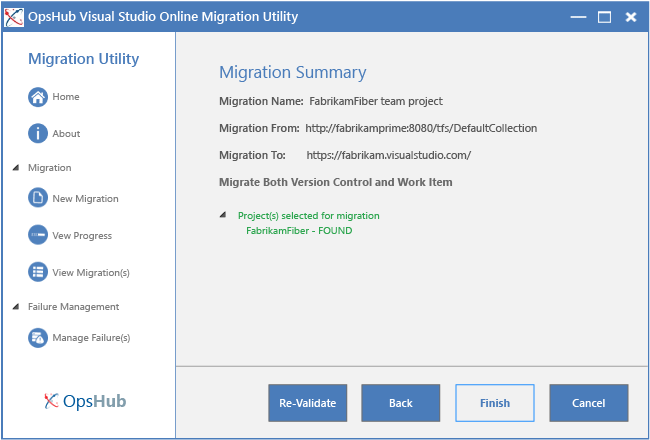Click the Migration Summary heading
Viewport: 650px width, 440px height.
[x=293, y=72]
